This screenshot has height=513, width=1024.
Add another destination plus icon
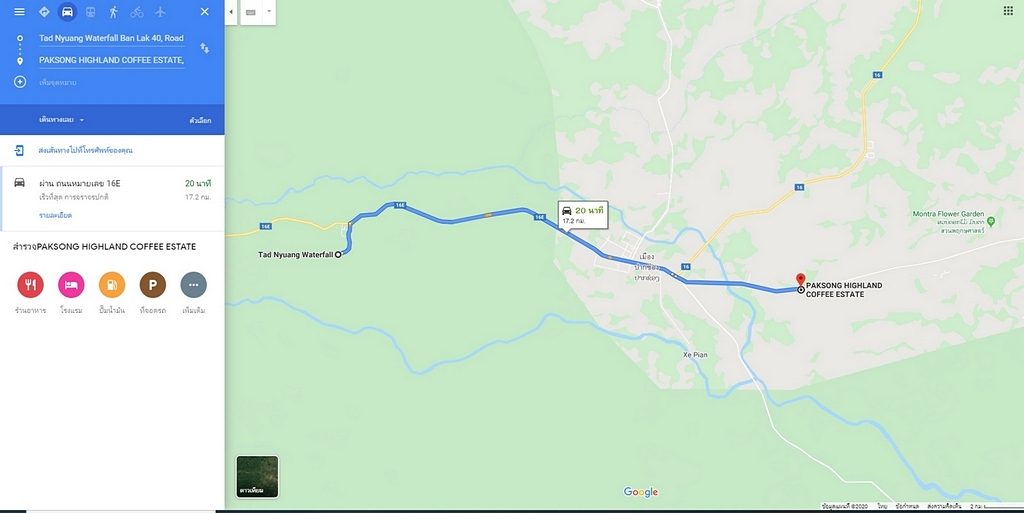20,82
